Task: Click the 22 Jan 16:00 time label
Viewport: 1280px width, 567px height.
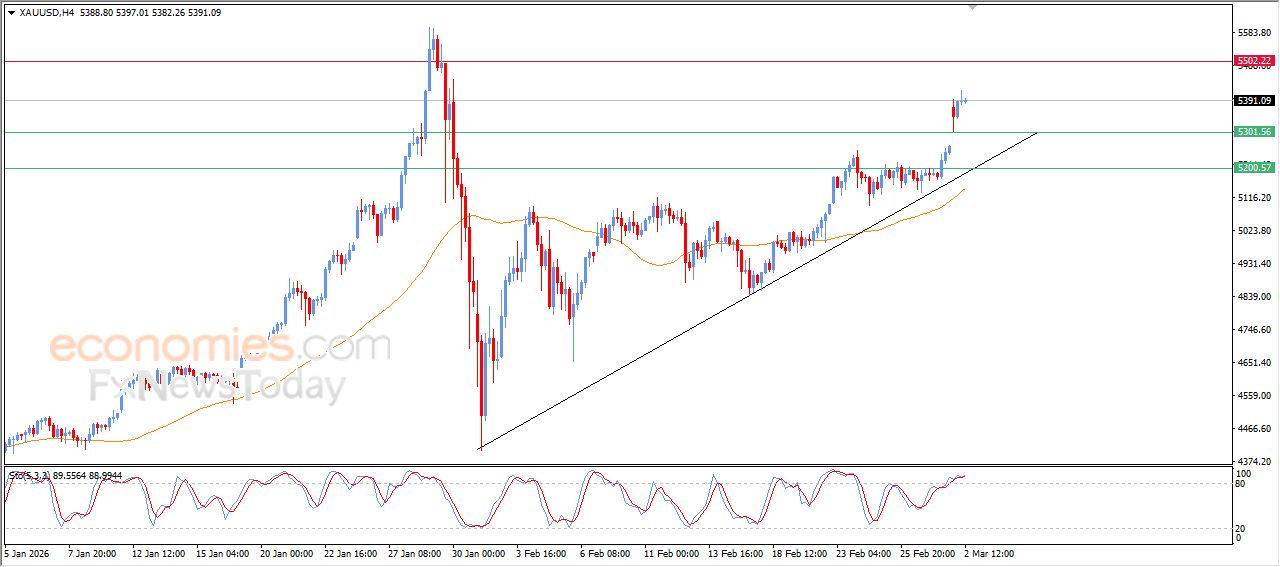Action: pyautogui.click(x=353, y=552)
